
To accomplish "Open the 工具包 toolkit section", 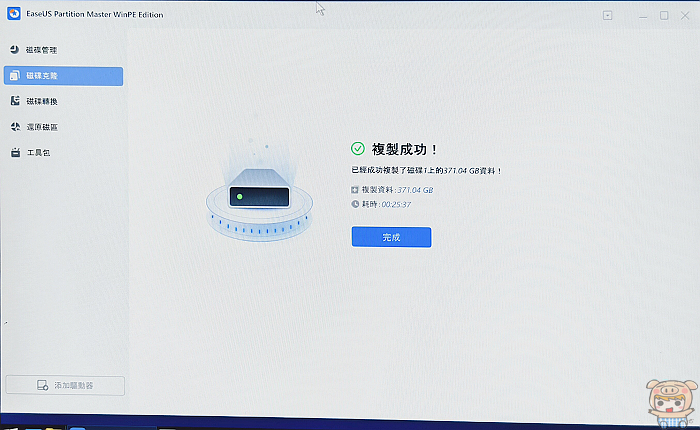I will pos(63,153).
